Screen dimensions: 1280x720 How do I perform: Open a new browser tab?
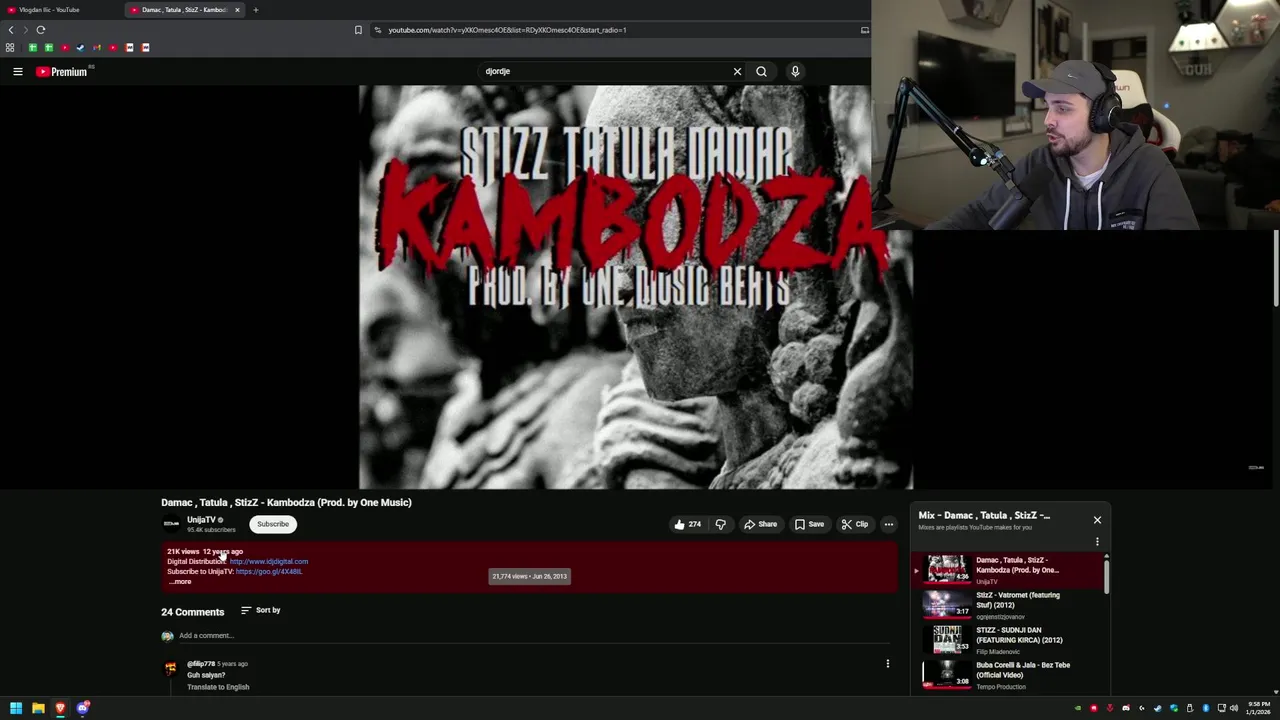(255, 10)
